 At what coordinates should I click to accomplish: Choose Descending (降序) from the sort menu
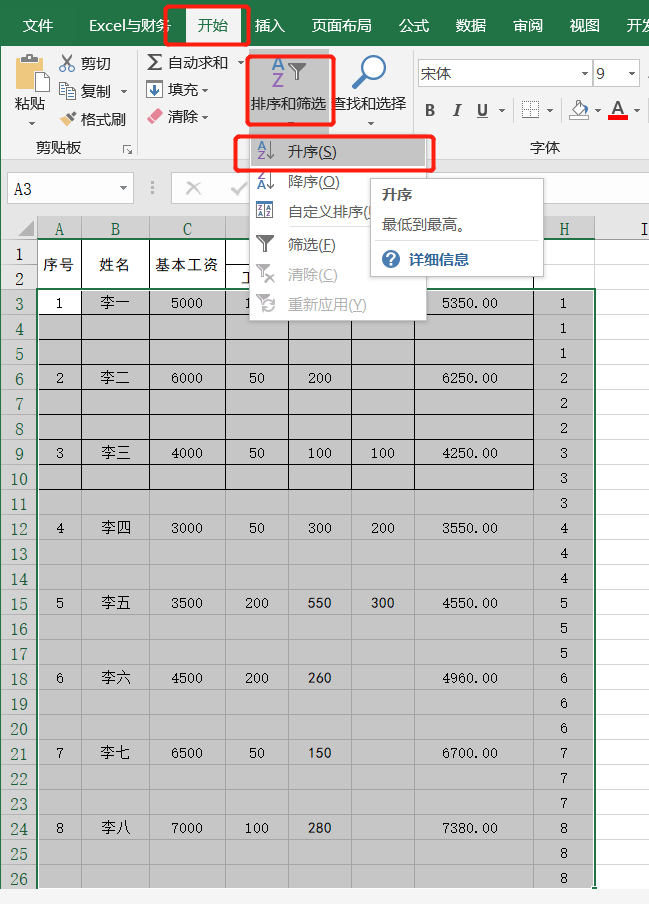[313, 182]
